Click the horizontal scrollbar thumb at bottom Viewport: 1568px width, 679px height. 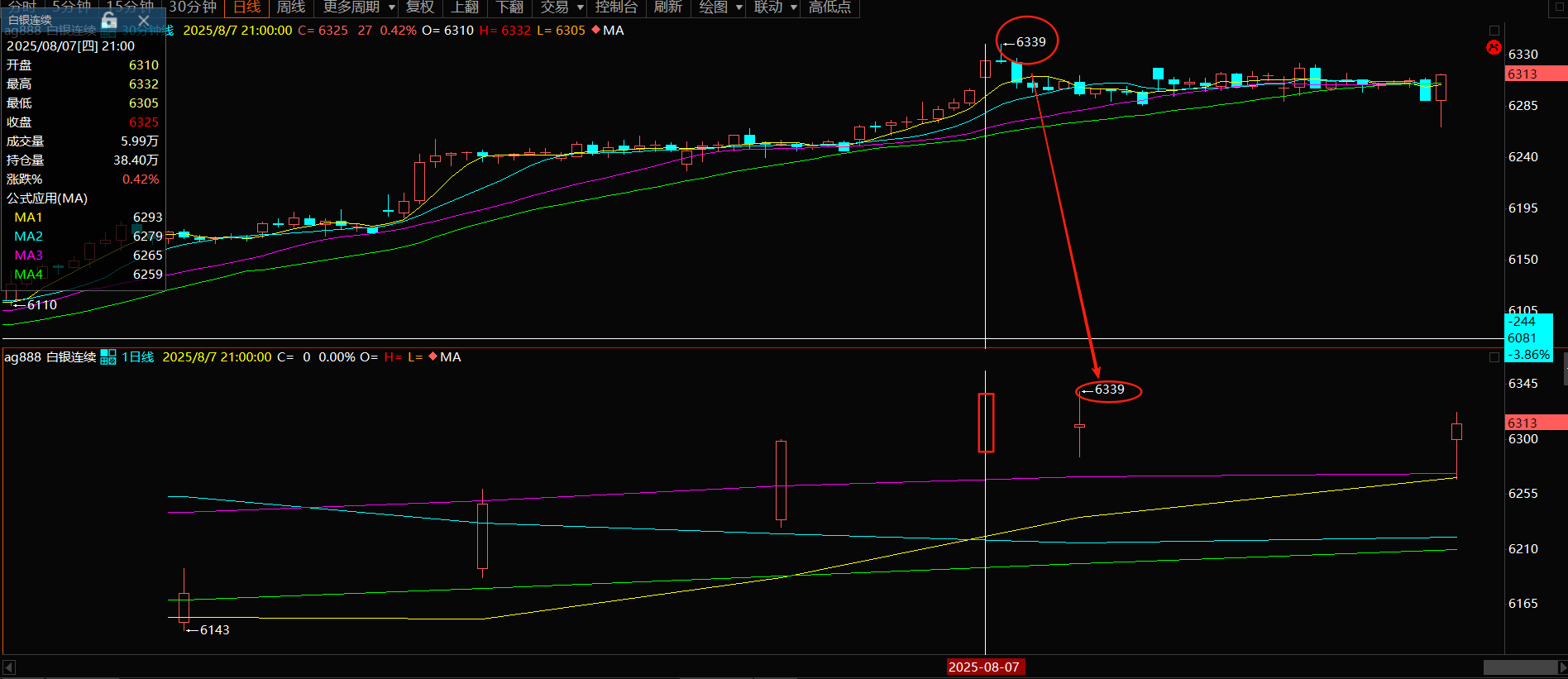click(x=1520, y=667)
